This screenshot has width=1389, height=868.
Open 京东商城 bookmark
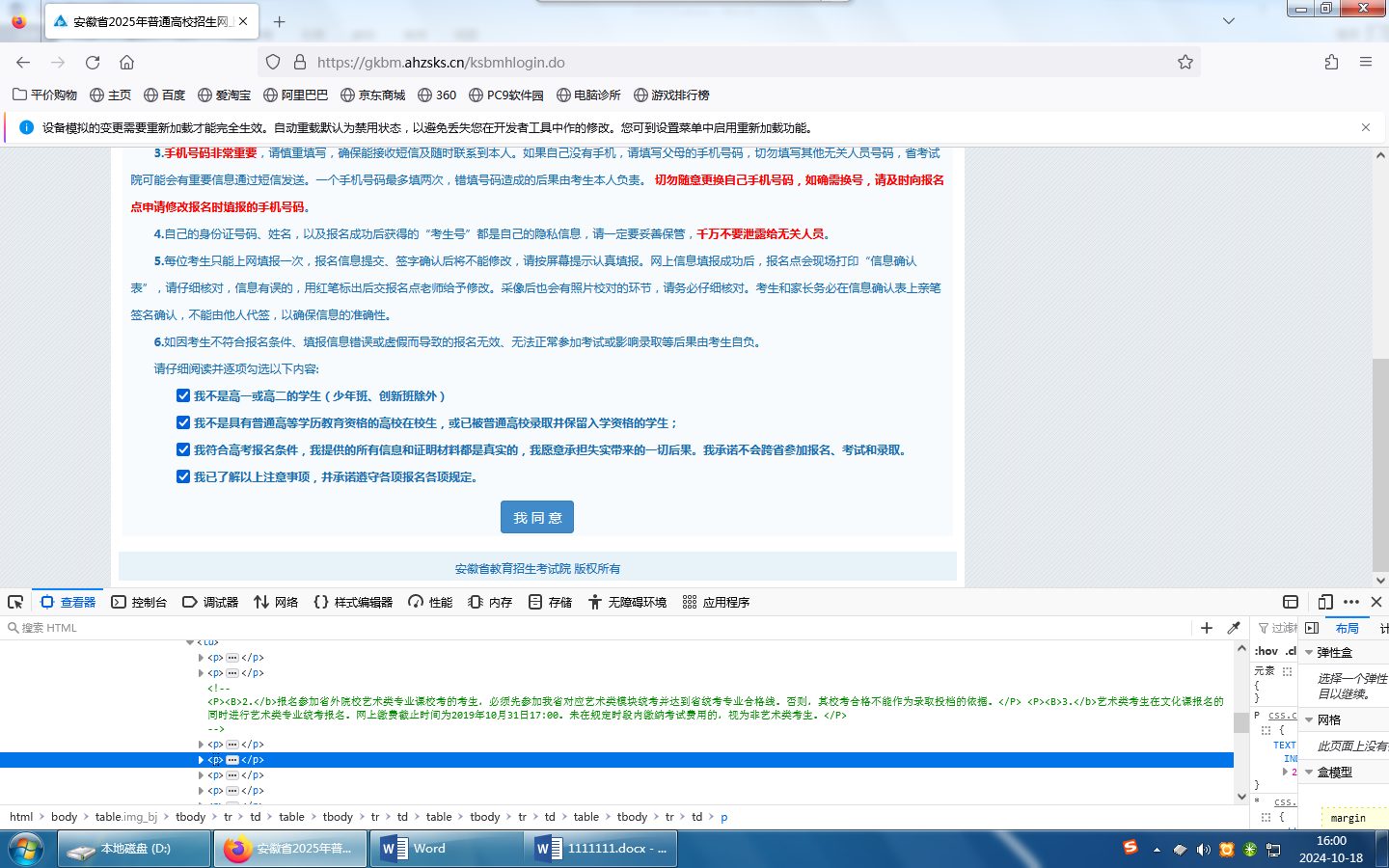point(373,95)
